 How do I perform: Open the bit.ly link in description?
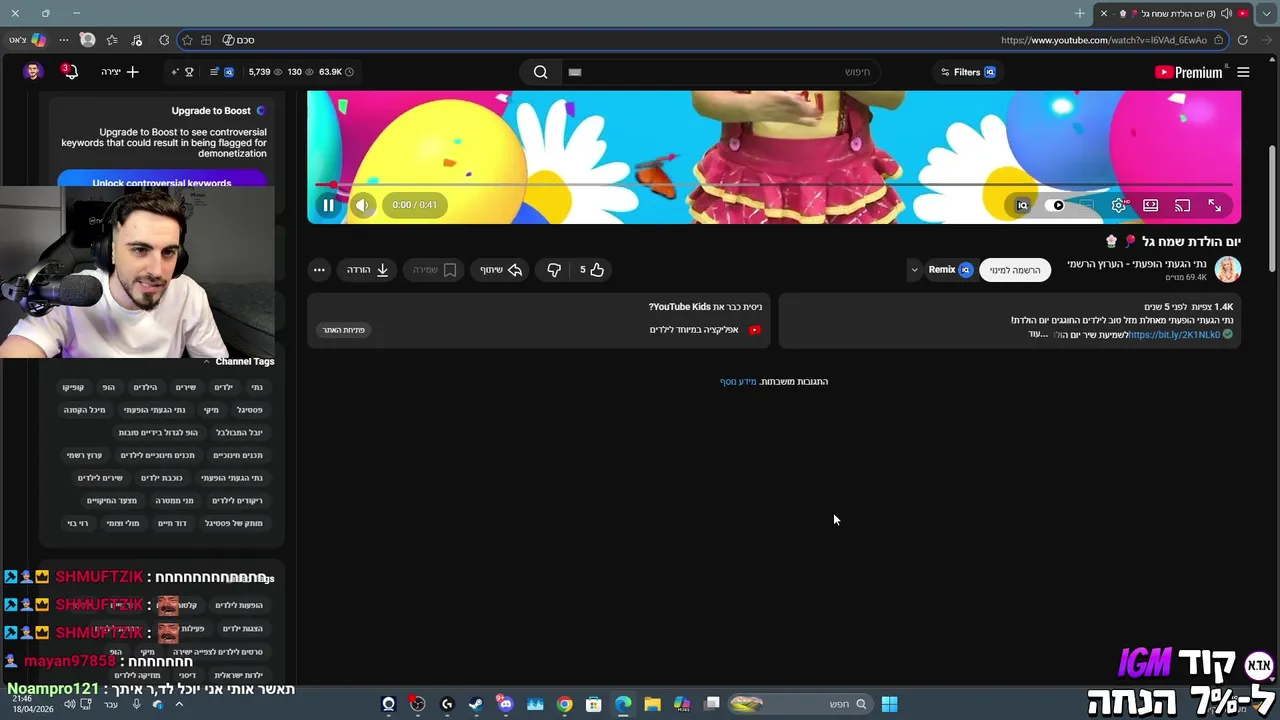(x=1174, y=334)
